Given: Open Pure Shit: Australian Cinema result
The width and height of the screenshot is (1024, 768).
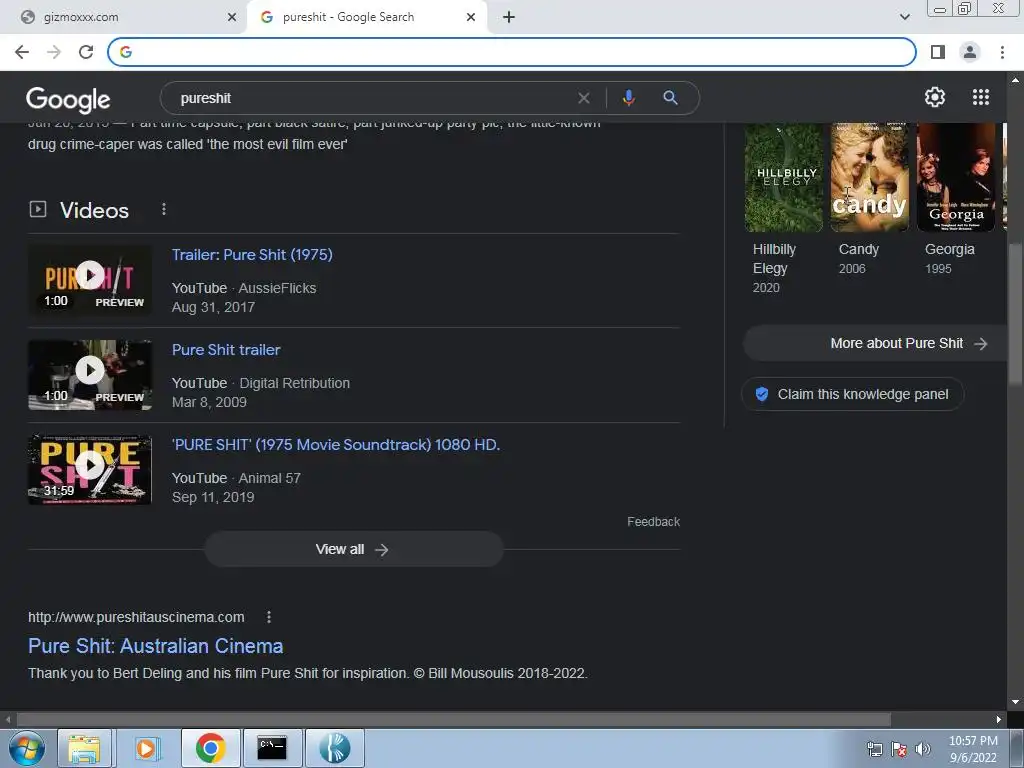Looking at the screenshot, I should [x=155, y=646].
